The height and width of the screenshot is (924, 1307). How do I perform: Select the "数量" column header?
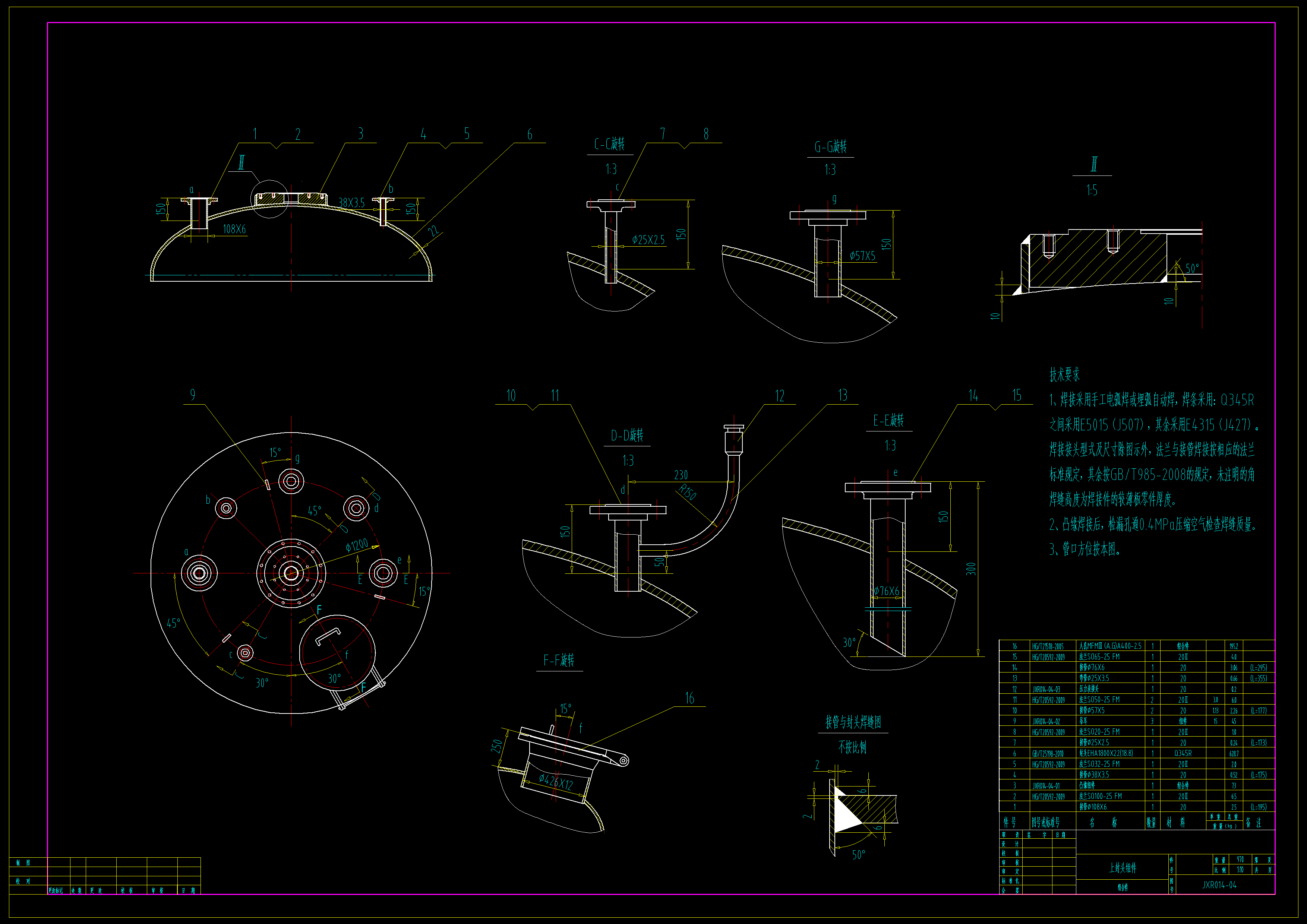pos(1151,822)
